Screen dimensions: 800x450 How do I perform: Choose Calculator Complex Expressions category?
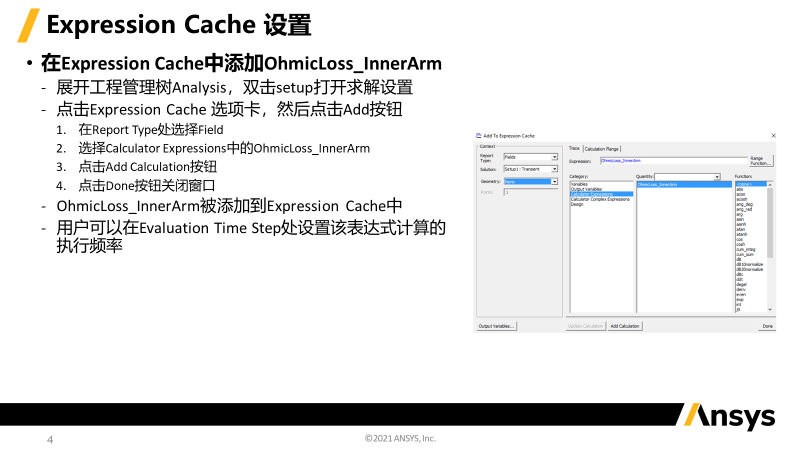click(600, 199)
